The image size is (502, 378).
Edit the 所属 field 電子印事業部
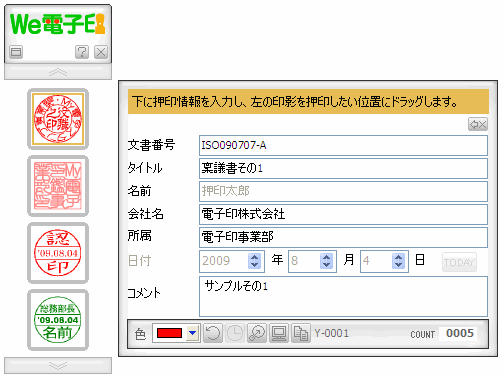[x=343, y=237]
